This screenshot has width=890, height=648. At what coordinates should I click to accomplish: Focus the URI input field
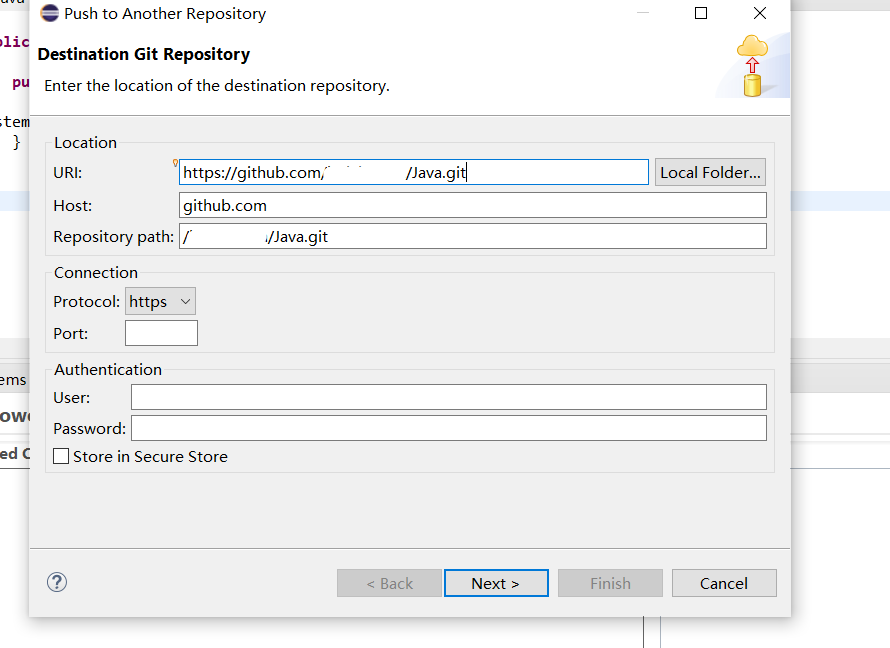pyautogui.click(x=414, y=172)
